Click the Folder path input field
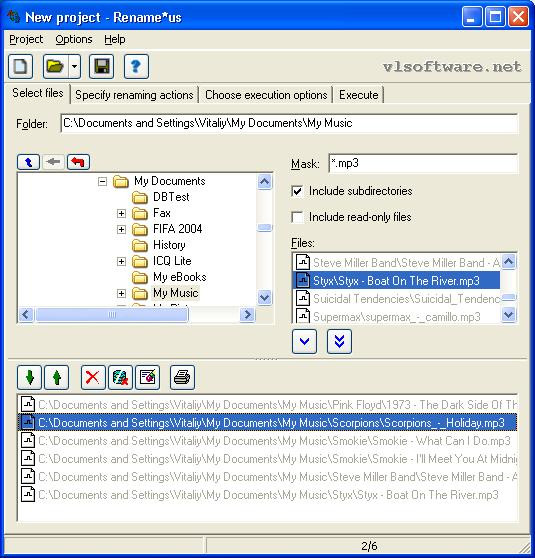This screenshot has height=558, width=535. click(x=289, y=123)
